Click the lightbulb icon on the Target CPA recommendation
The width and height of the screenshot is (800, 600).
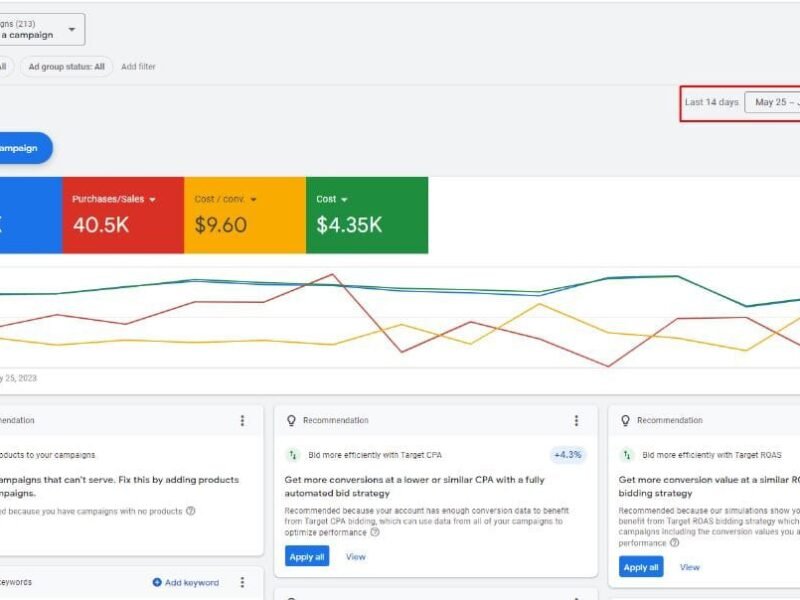point(291,421)
